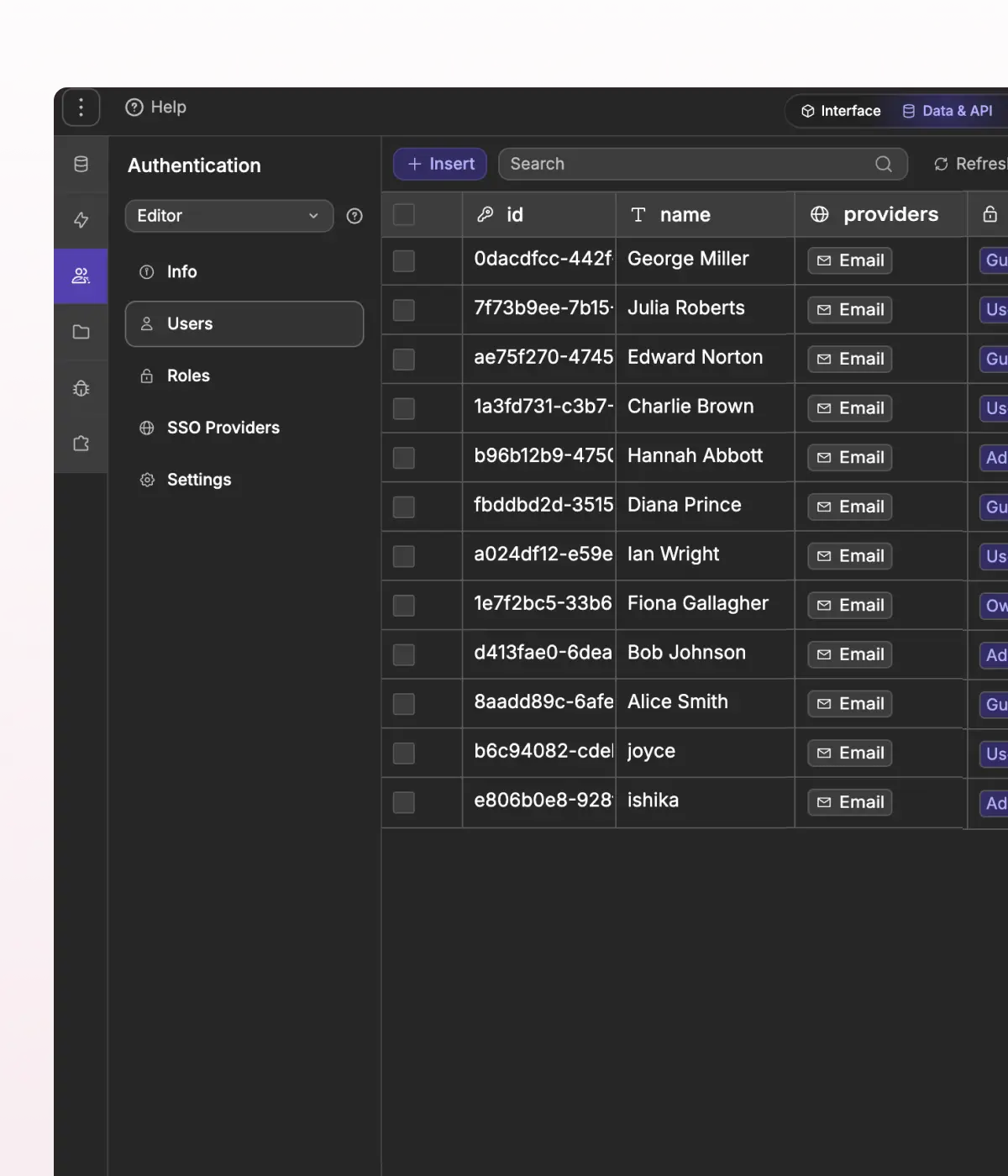Click the Email provider tag for Julia Roberts
The width and height of the screenshot is (1008, 1176).
click(850, 310)
